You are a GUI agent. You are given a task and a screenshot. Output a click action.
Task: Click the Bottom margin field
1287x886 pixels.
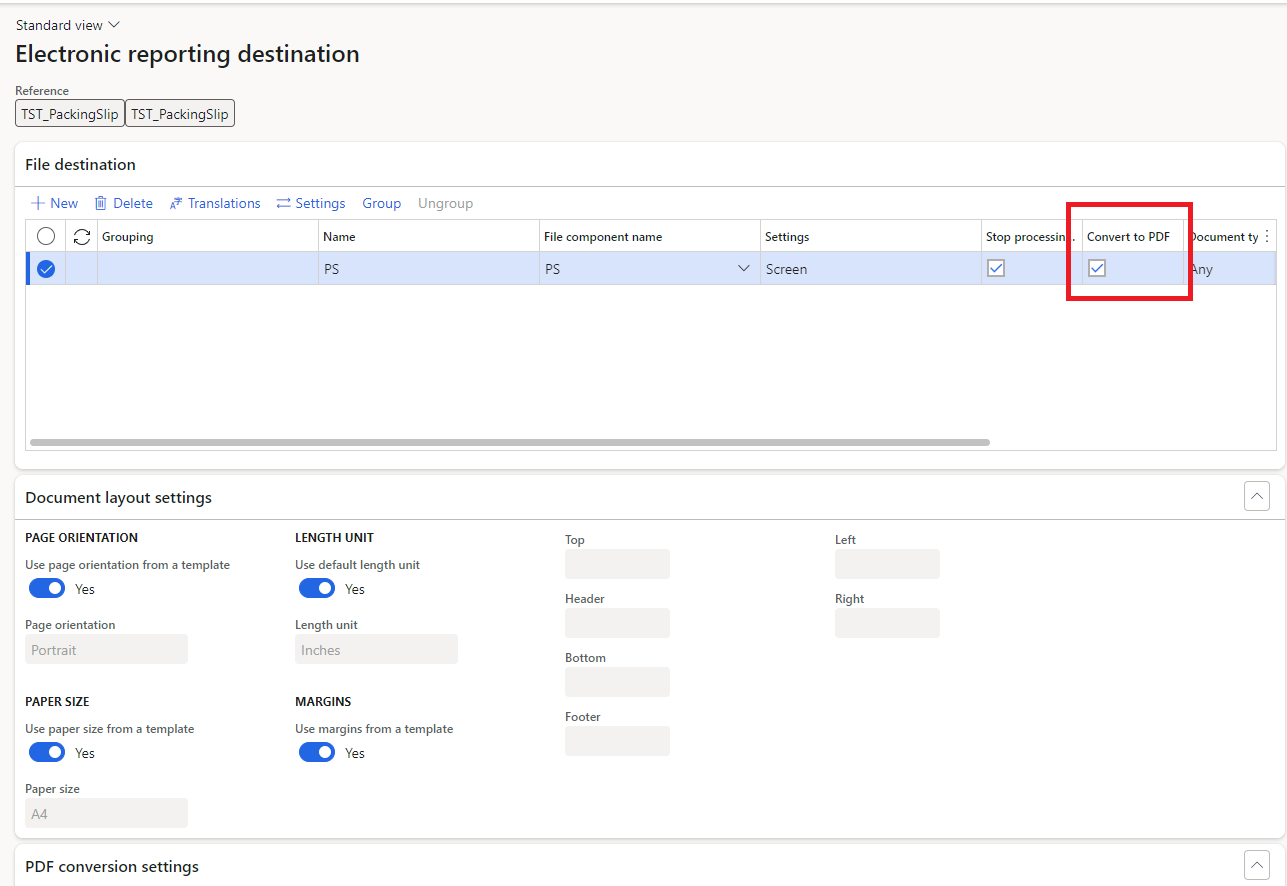[617, 682]
